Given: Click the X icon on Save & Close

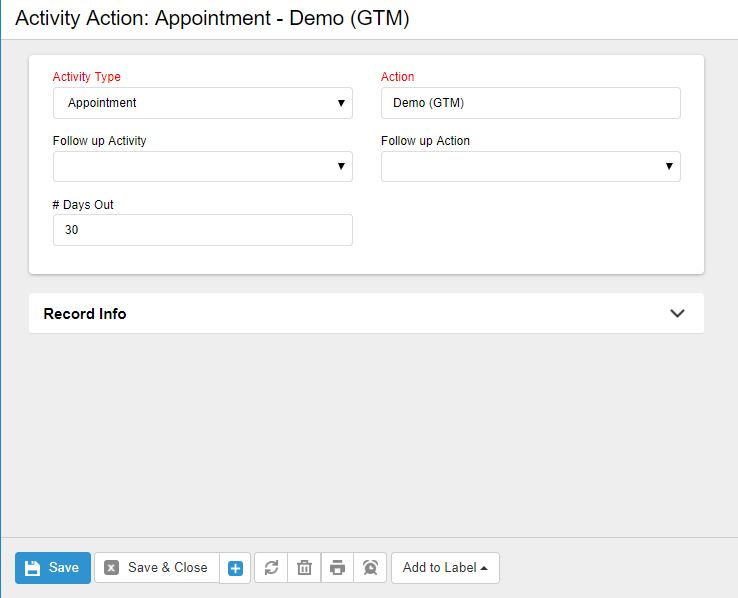Looking at the screenshot, I should (x=112, y=568).
